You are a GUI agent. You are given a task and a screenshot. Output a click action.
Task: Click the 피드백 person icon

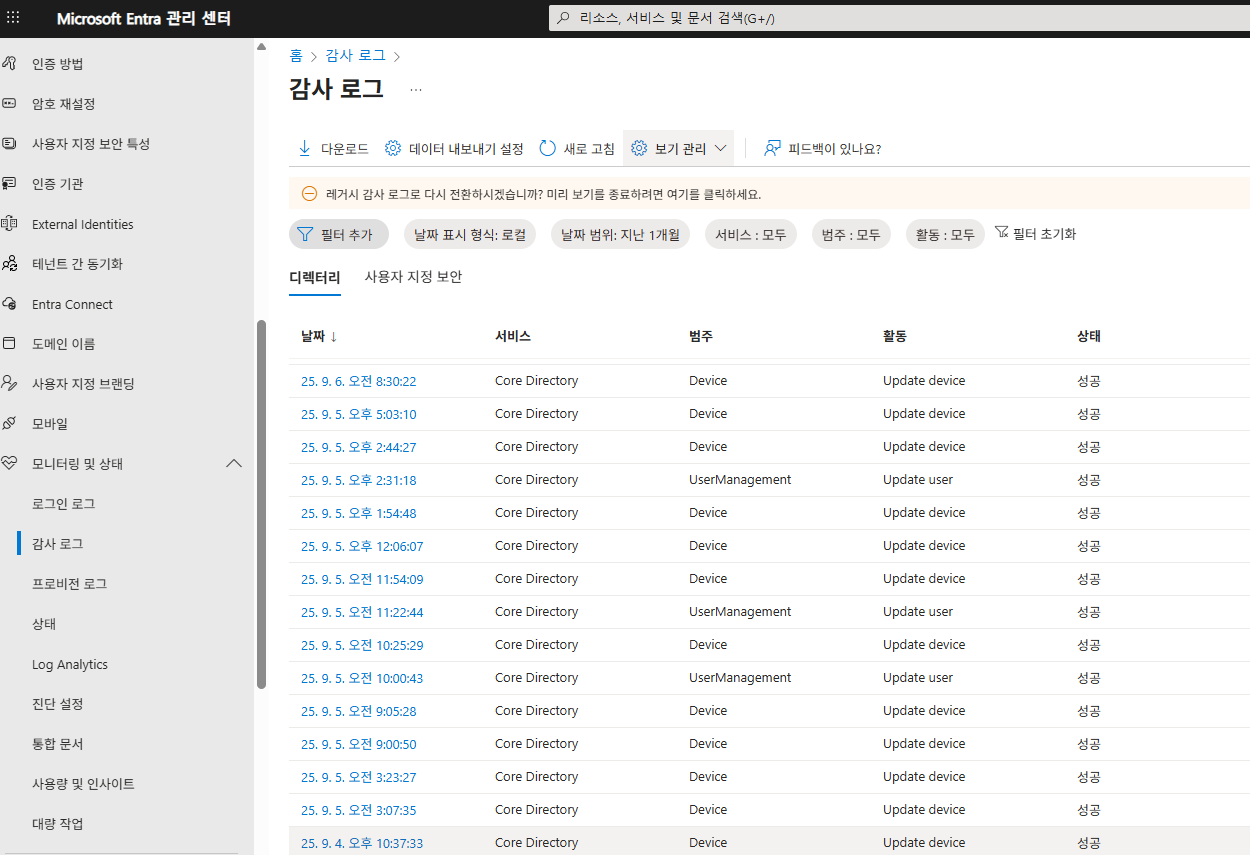coord(772,149)
